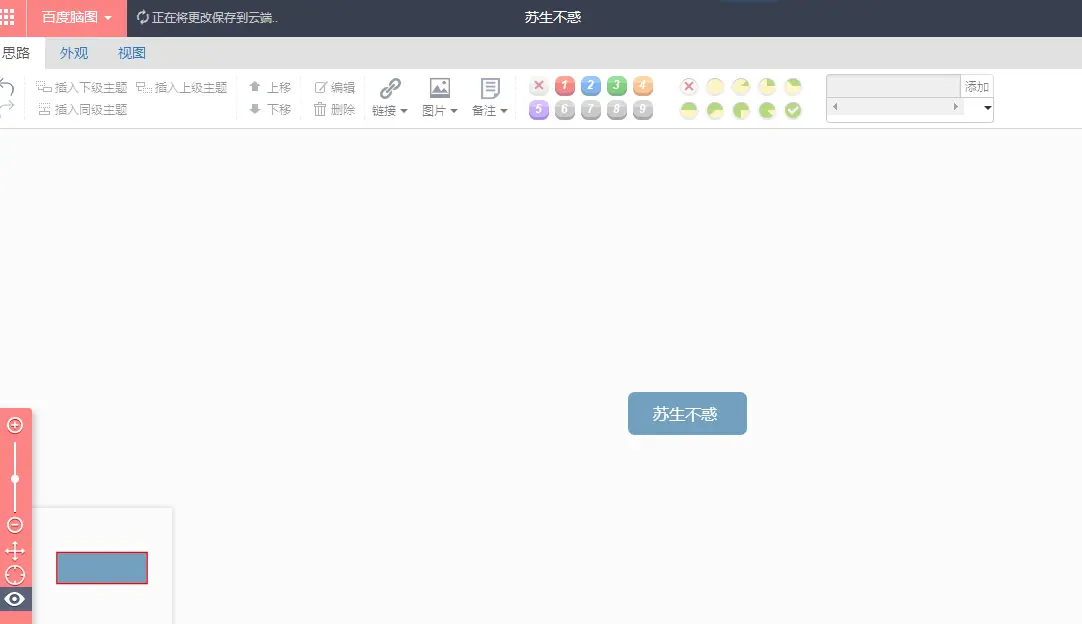The width and height of the screenshot is (1082, 624).
Task: Click the 苏生不惑 document title
Action: [x=553, y=17]
